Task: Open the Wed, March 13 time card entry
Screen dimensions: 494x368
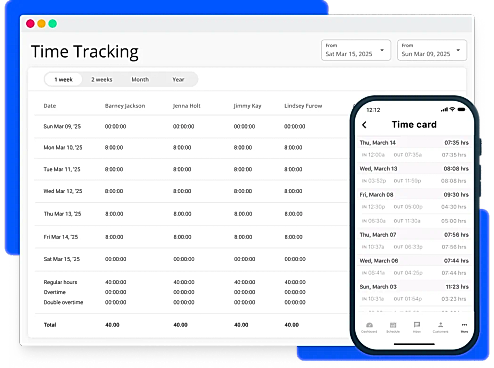Action: pos(414,169)
